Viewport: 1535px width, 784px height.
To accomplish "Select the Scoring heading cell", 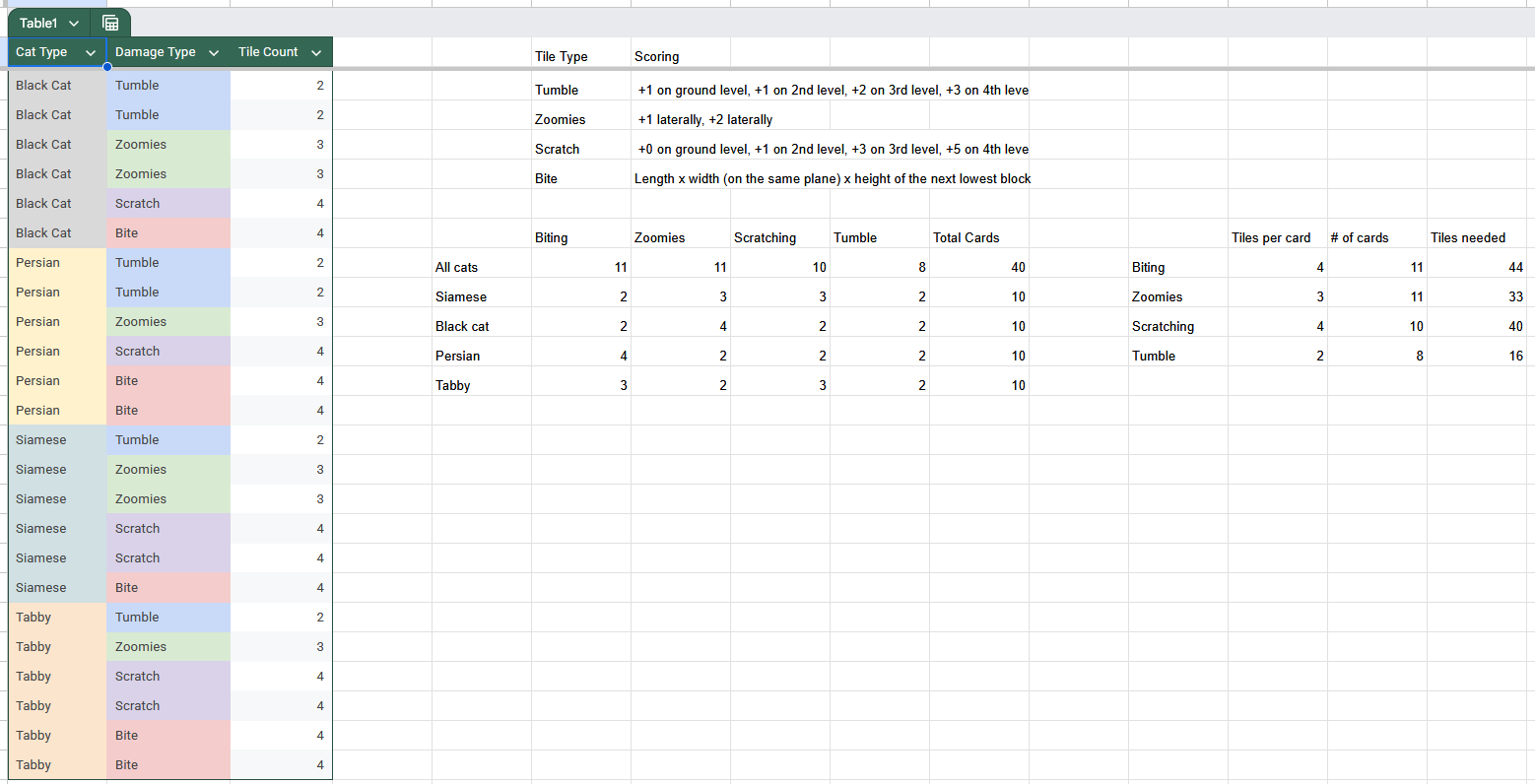I will coord(657,56).
